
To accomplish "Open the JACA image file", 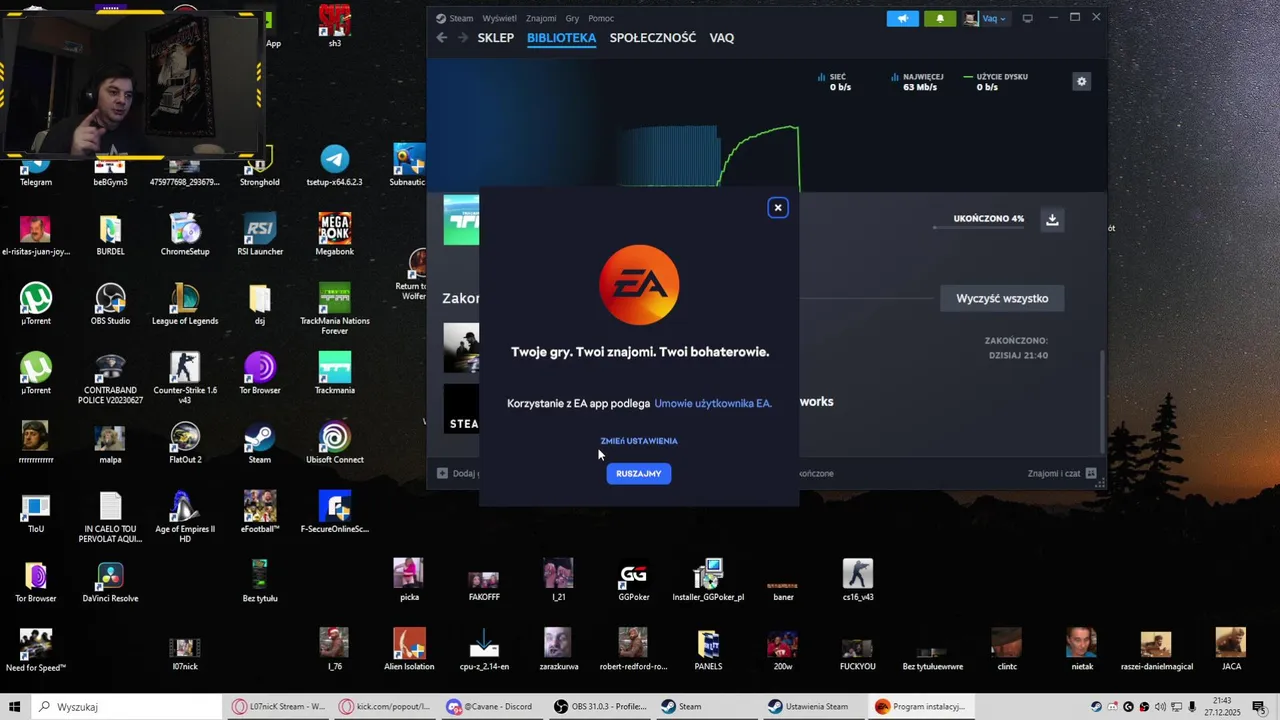I will tap(1231, 649).
